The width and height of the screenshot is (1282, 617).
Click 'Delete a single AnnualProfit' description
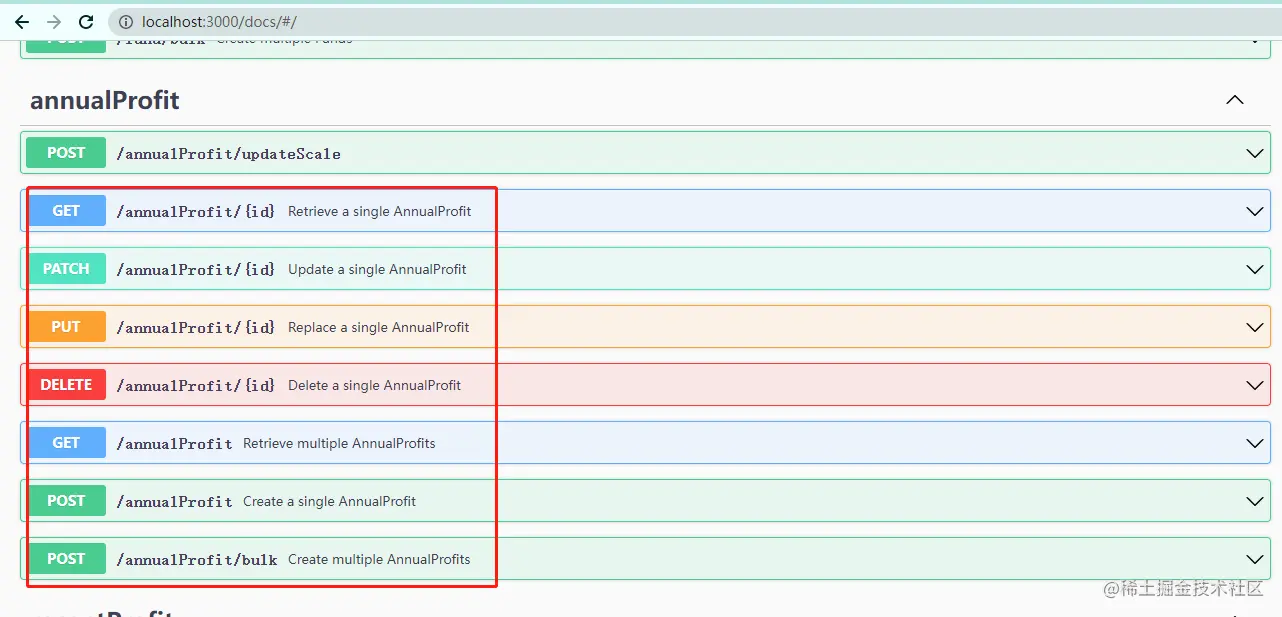(x=375, y=386)
